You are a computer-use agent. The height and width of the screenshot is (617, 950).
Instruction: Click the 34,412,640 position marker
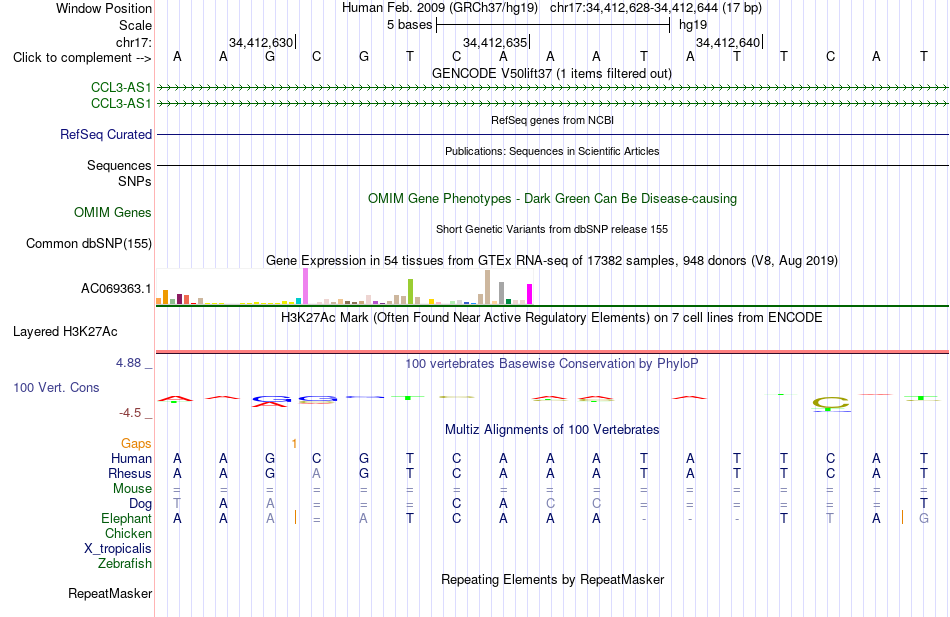click(x=728, y=42)
